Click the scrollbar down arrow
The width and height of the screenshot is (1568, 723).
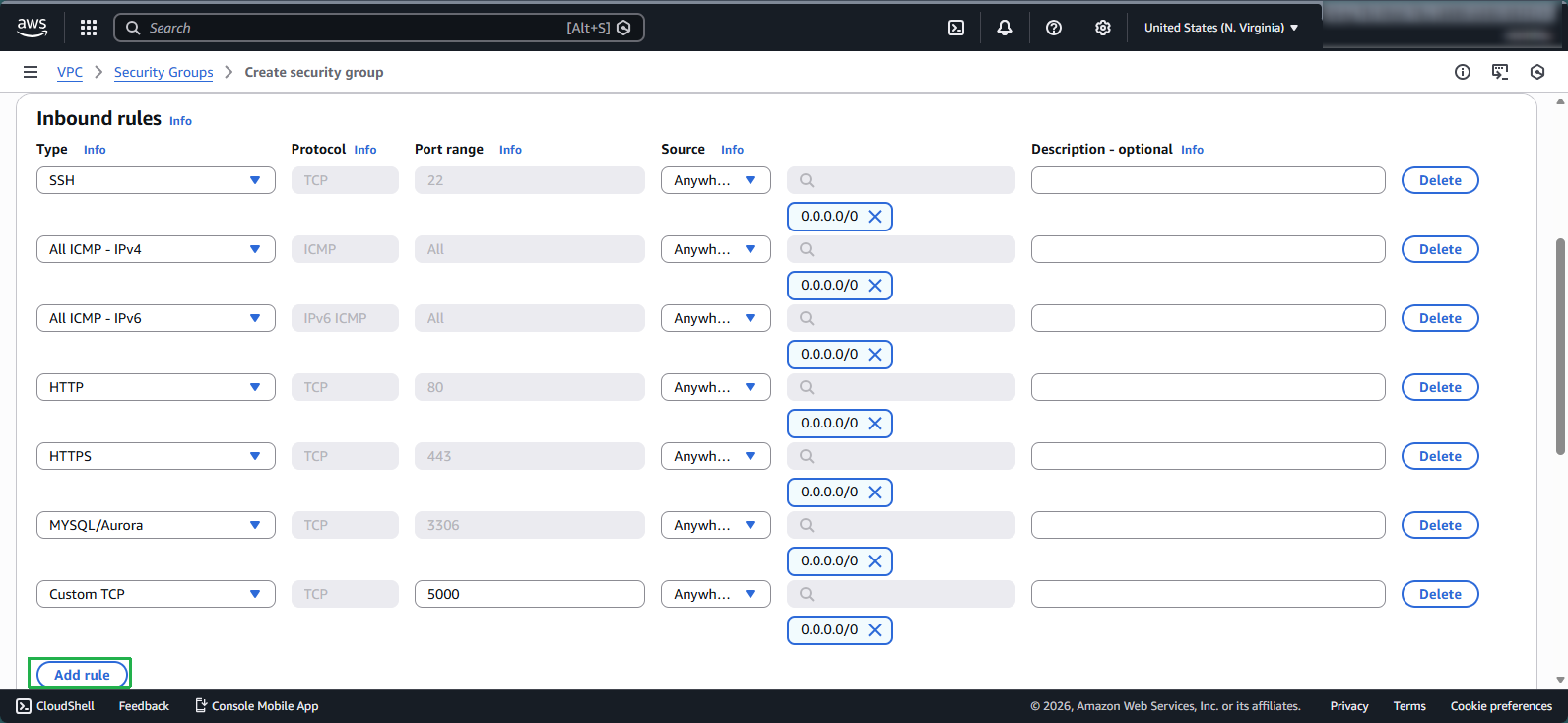1560,680
